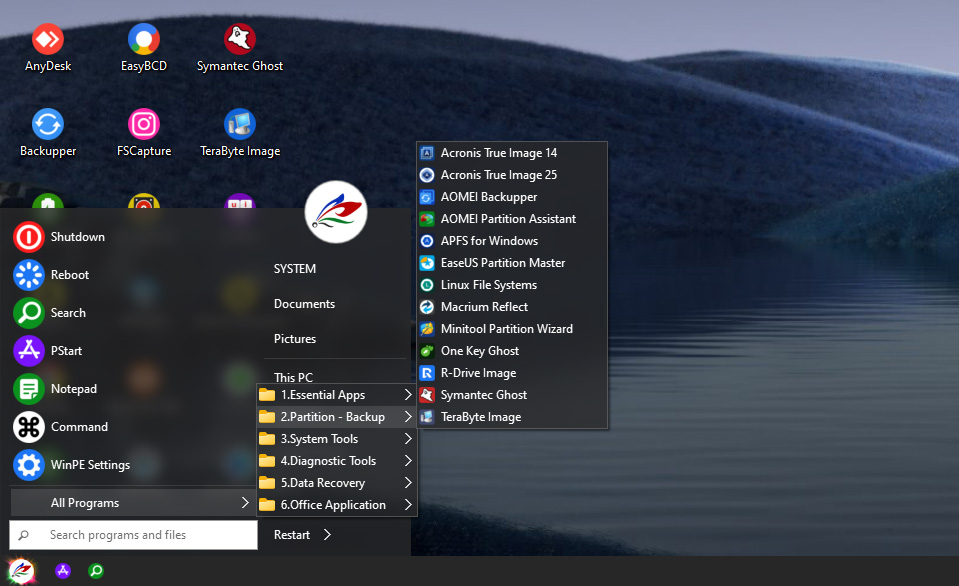Image resolution: width=959 pixels, height=586 pixels.
Task: Open the All Programs menu
Action: pos(130,503)
